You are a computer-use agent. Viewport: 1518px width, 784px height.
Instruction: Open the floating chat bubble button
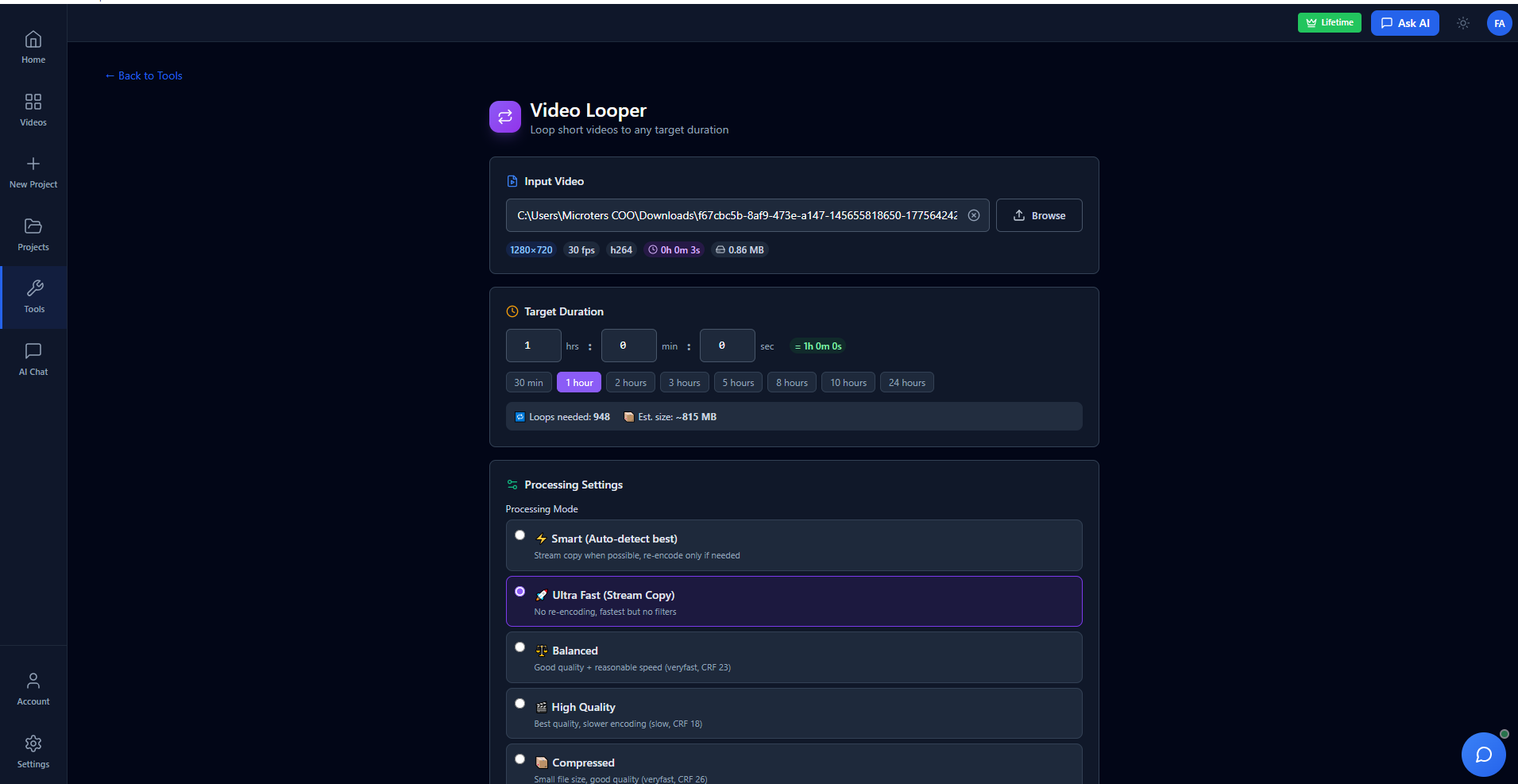point(1482,754)
